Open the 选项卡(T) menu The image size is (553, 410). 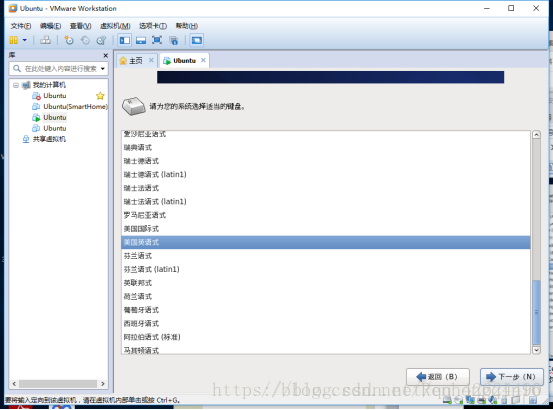[153, 26]
